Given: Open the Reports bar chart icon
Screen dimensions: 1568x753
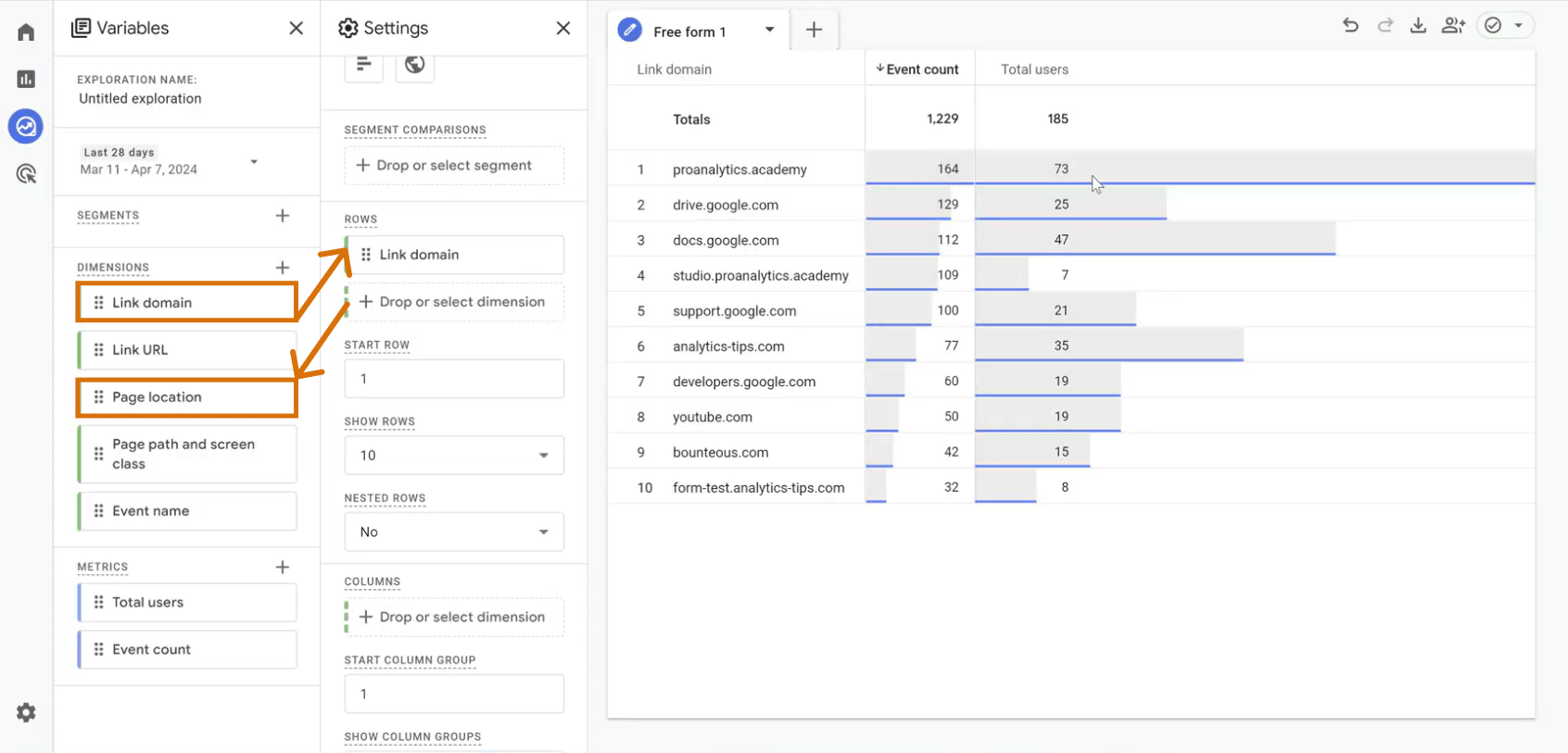Looking at the screenshot, I should point(26,80).
